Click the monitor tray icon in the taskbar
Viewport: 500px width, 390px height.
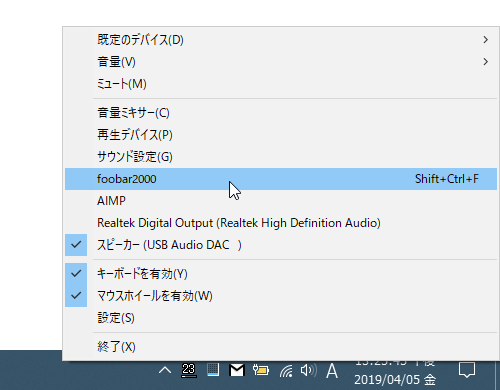[x=213, y=370]
